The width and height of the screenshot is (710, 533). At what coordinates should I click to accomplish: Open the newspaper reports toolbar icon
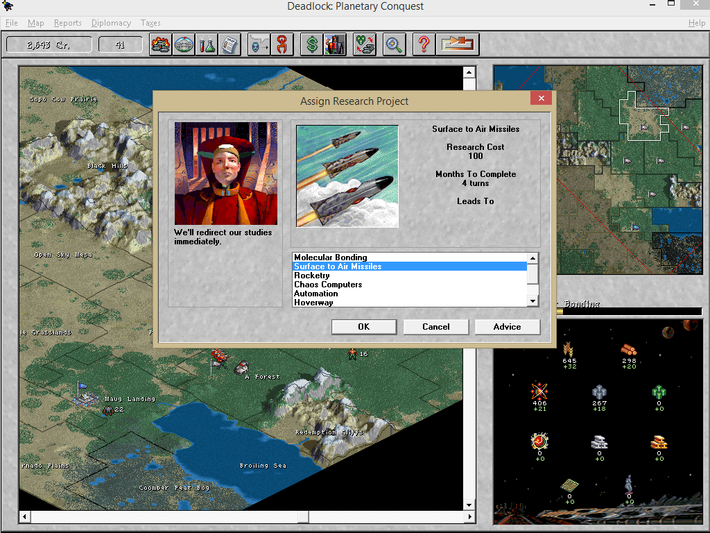pyautogui.click(x=230, y=44)
